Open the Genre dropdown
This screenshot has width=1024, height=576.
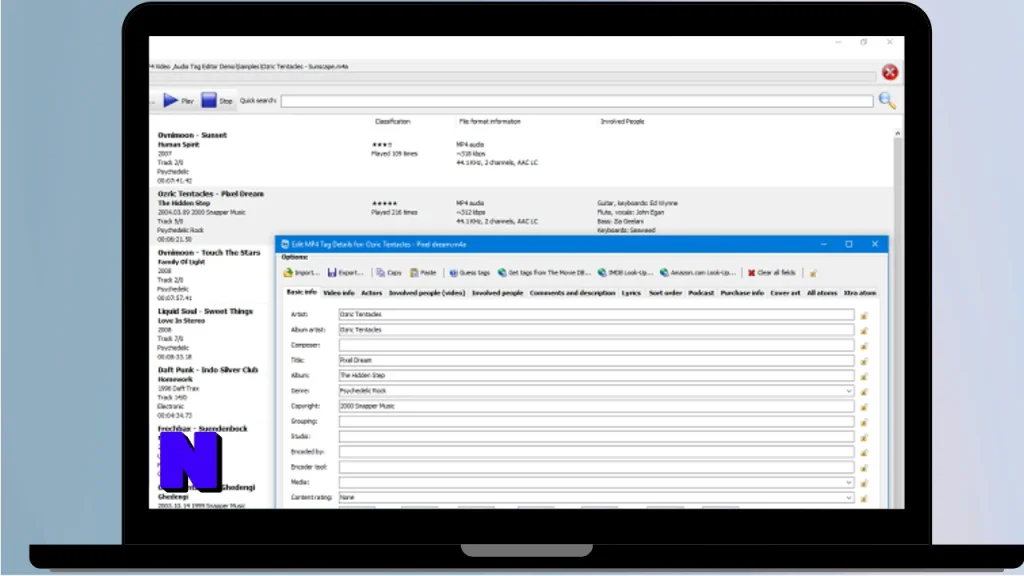[x=848, y=391]
